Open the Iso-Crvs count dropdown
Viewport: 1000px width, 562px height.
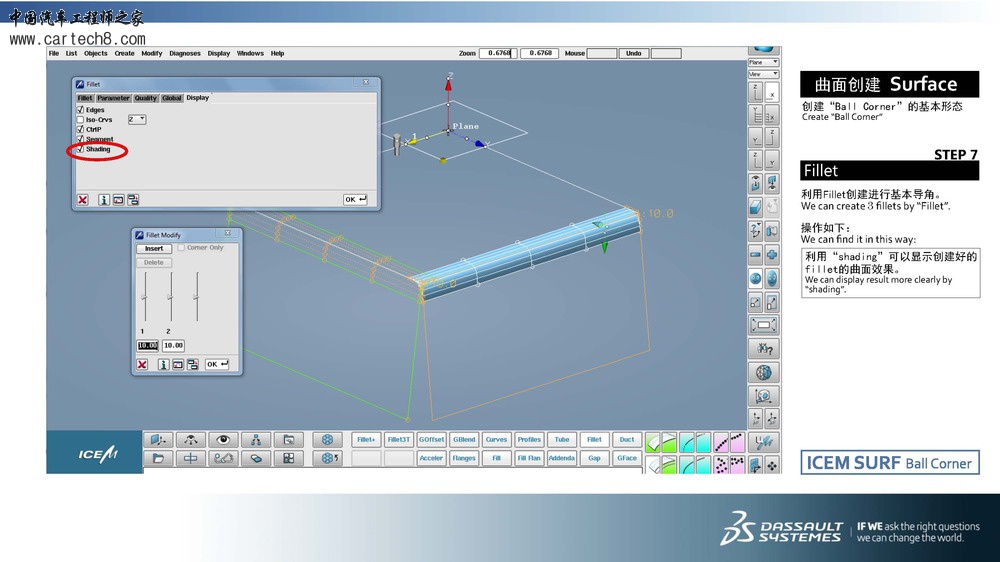tap(137, 119)
